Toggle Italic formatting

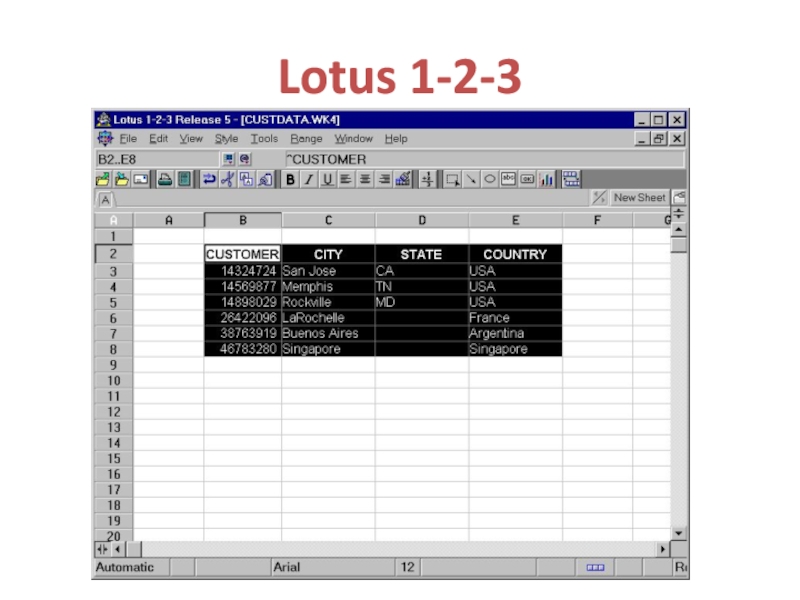tap(309, 180)
